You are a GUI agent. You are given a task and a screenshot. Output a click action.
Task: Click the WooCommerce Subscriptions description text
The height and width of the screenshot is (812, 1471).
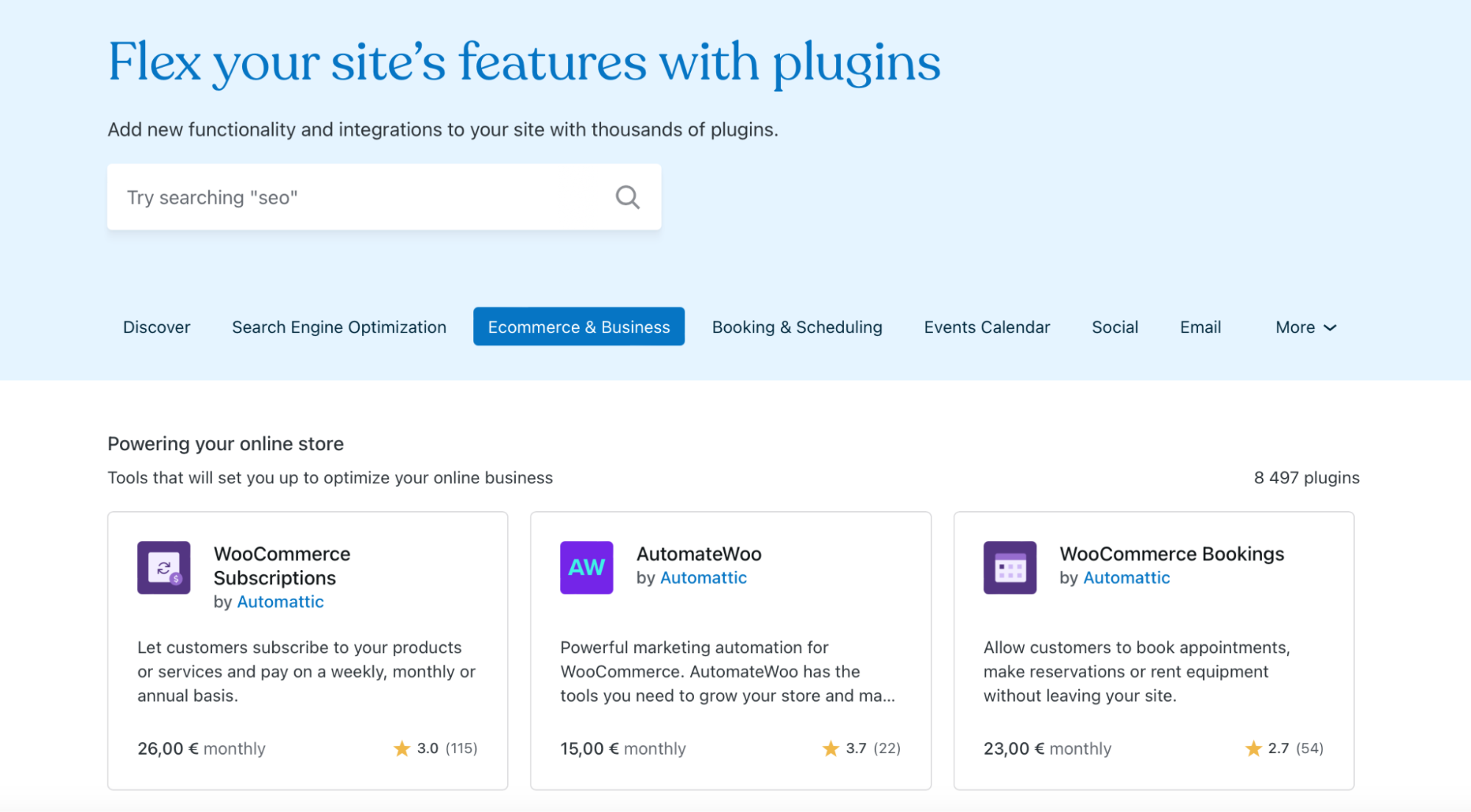tap(307, 672)
